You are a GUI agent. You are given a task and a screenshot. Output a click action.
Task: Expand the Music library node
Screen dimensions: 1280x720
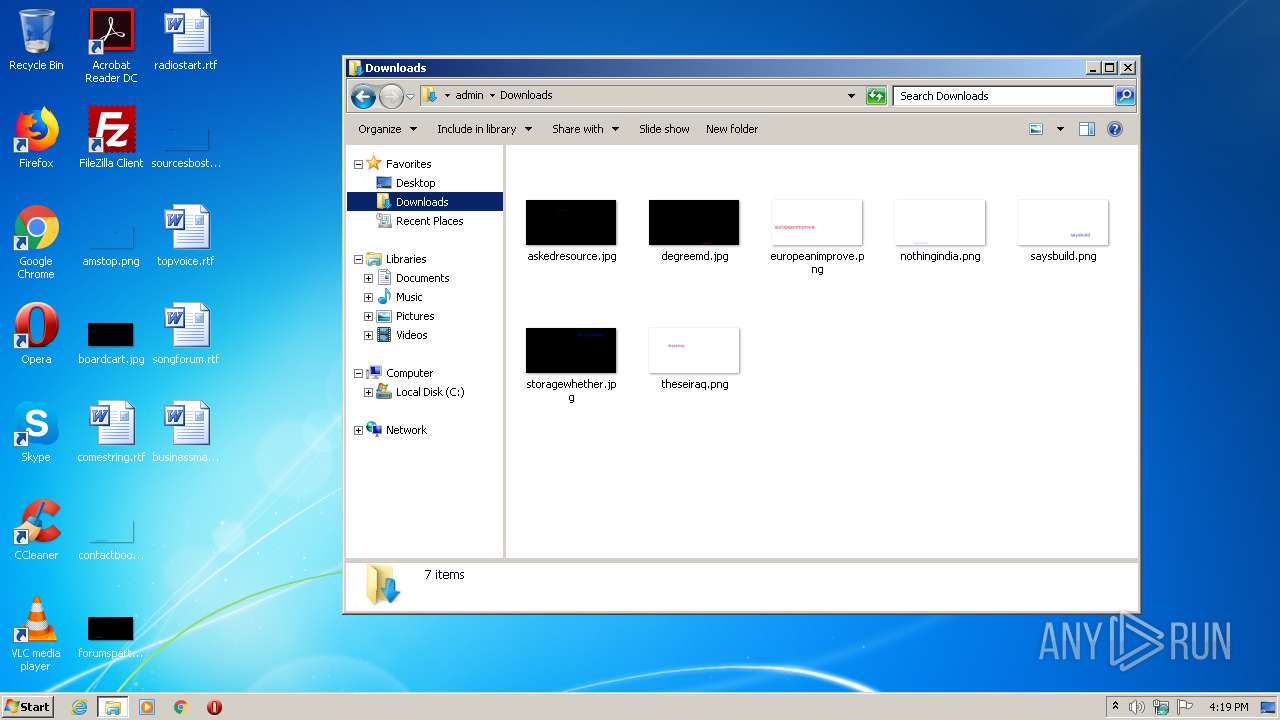click(368, 297)
